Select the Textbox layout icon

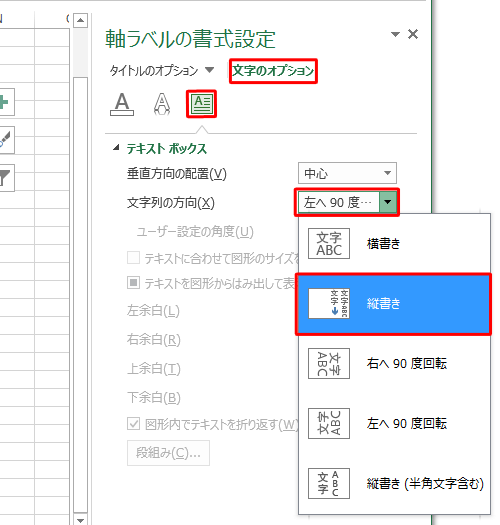point(202,104)
